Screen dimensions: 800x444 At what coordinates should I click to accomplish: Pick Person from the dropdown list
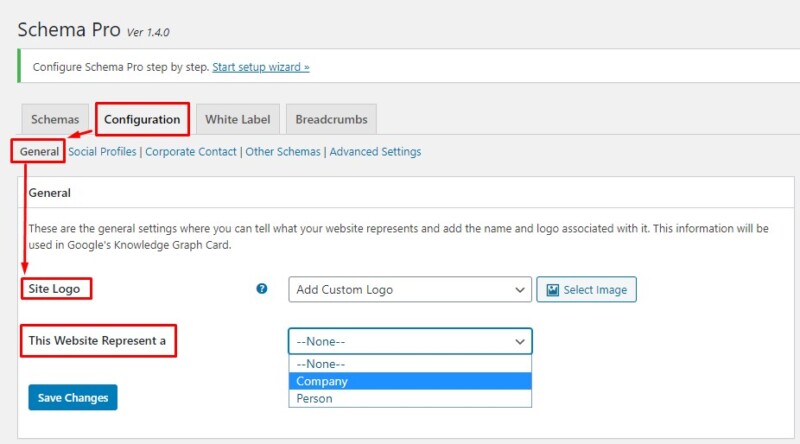[x=314, y=398]
